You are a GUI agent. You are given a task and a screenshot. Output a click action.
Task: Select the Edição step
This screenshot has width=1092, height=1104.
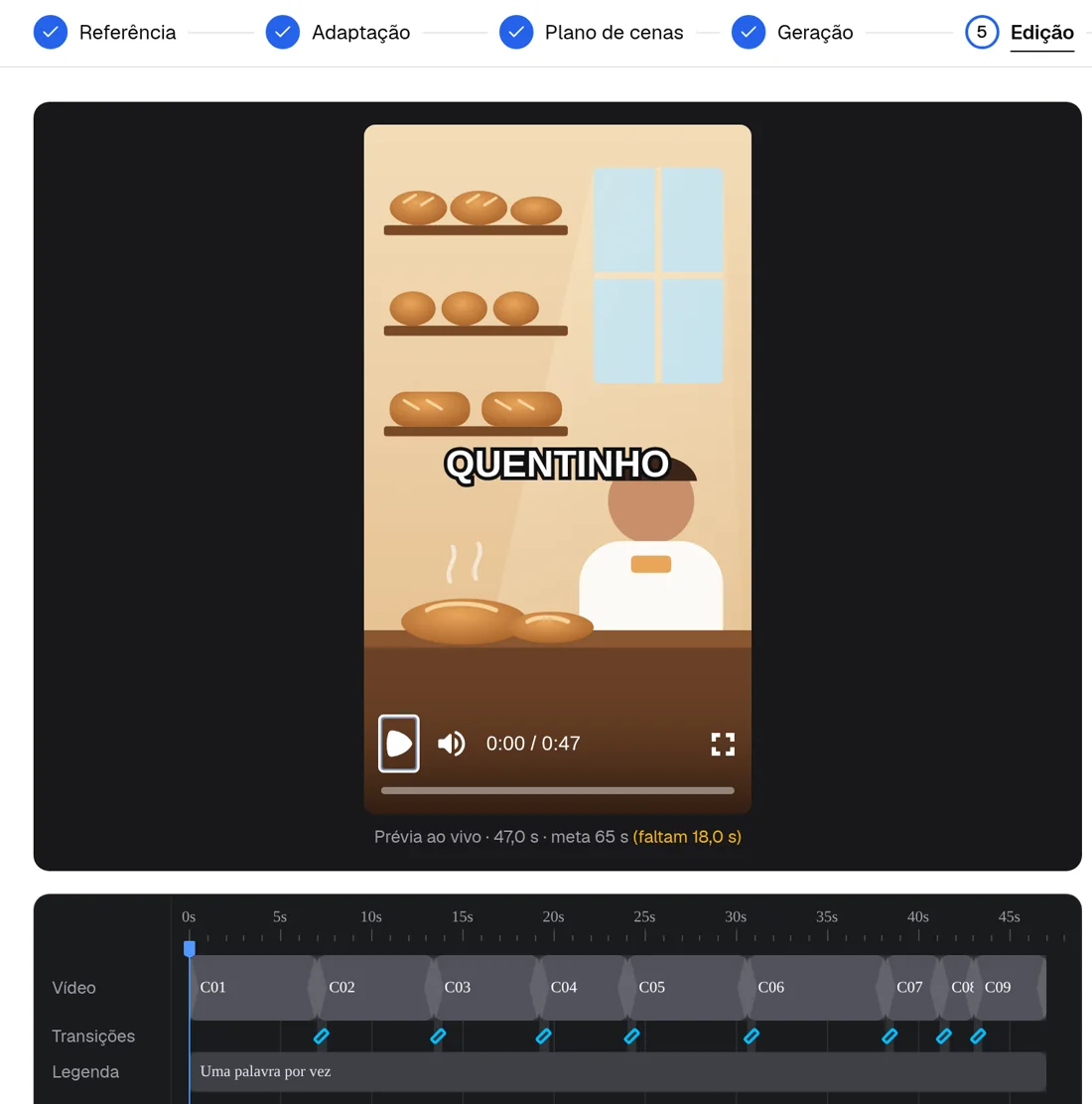tap(1041, 33)
